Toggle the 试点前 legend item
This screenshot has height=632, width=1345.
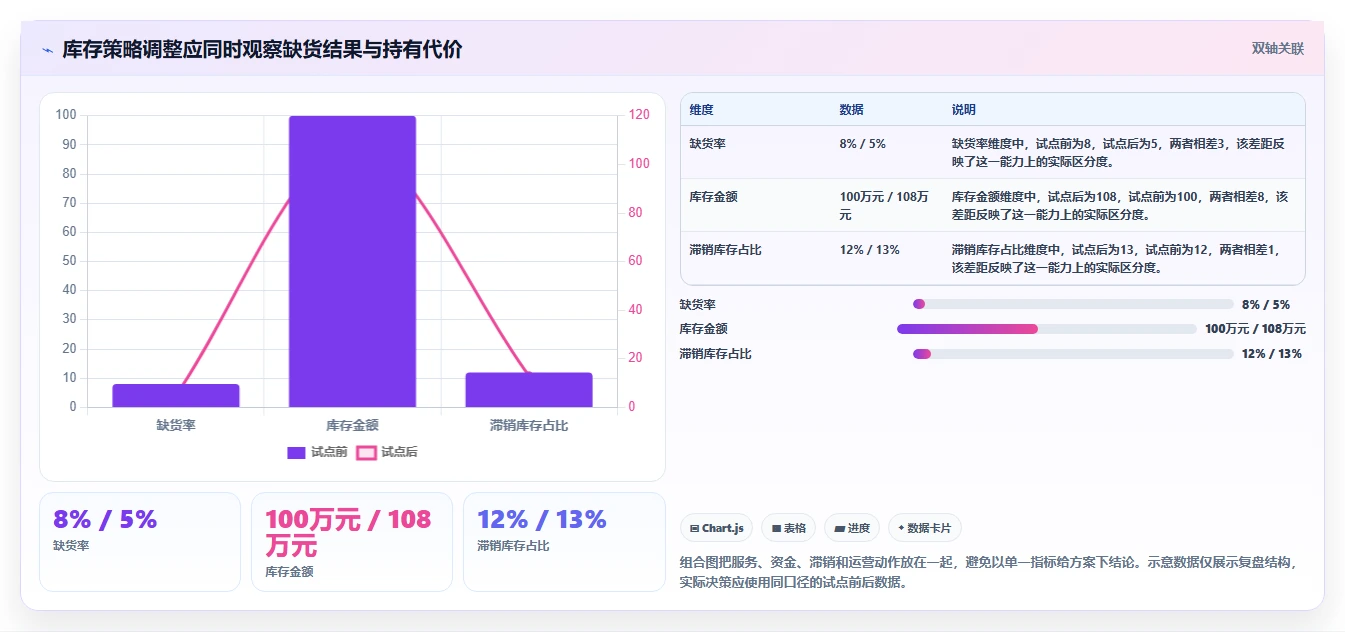pos(317,452)
